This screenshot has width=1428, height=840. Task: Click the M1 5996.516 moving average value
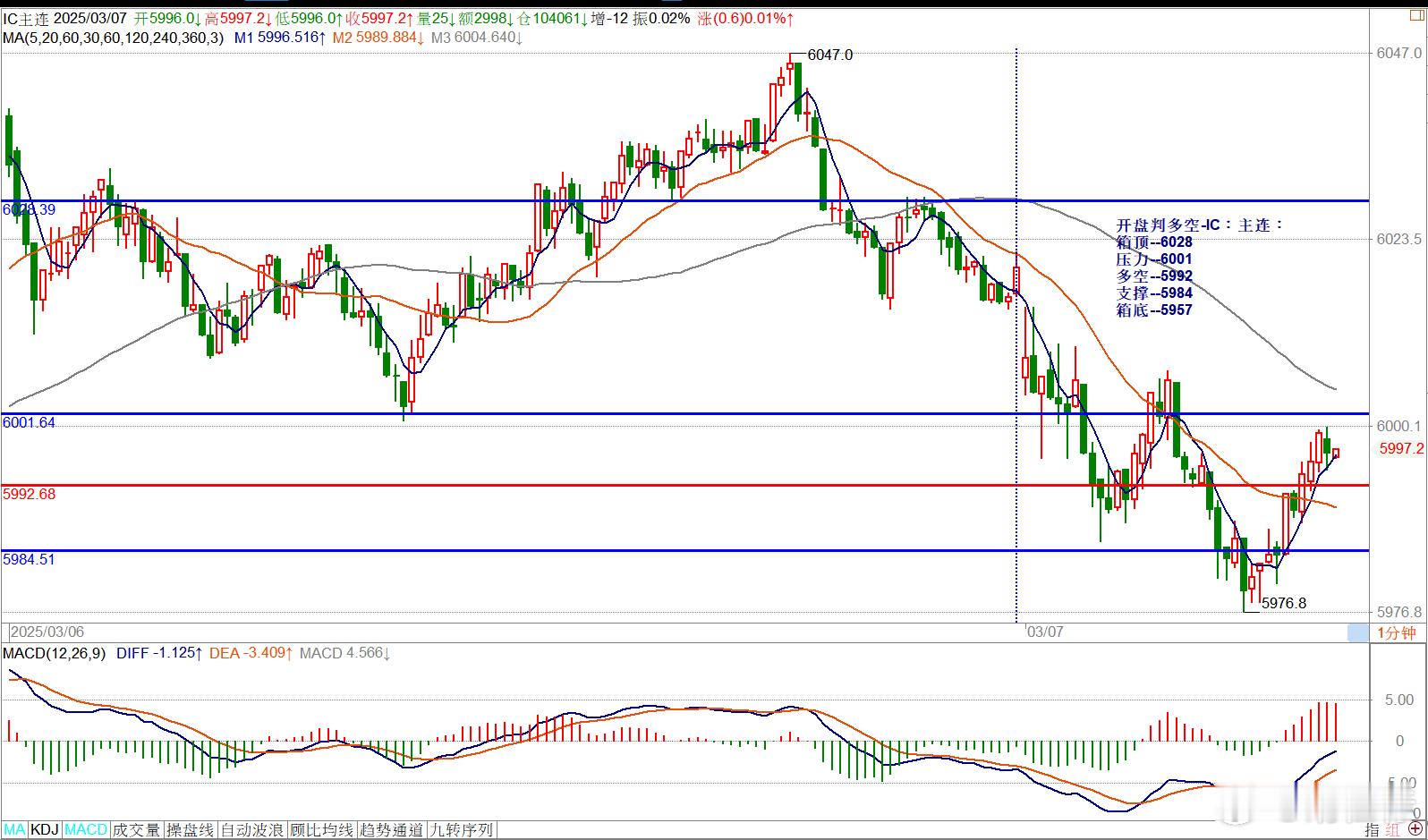280,38
